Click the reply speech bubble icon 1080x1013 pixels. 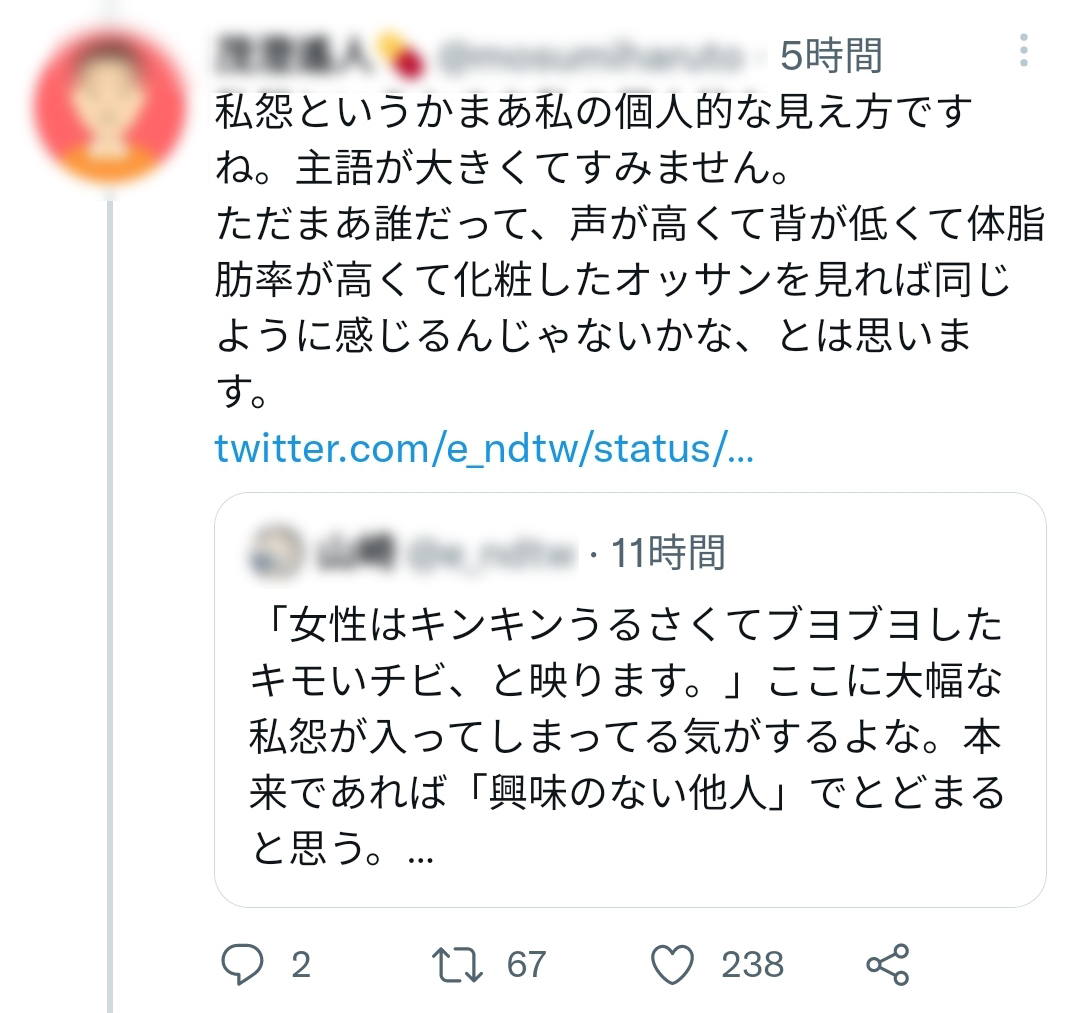pyautogui.click(x=240, y=964)
